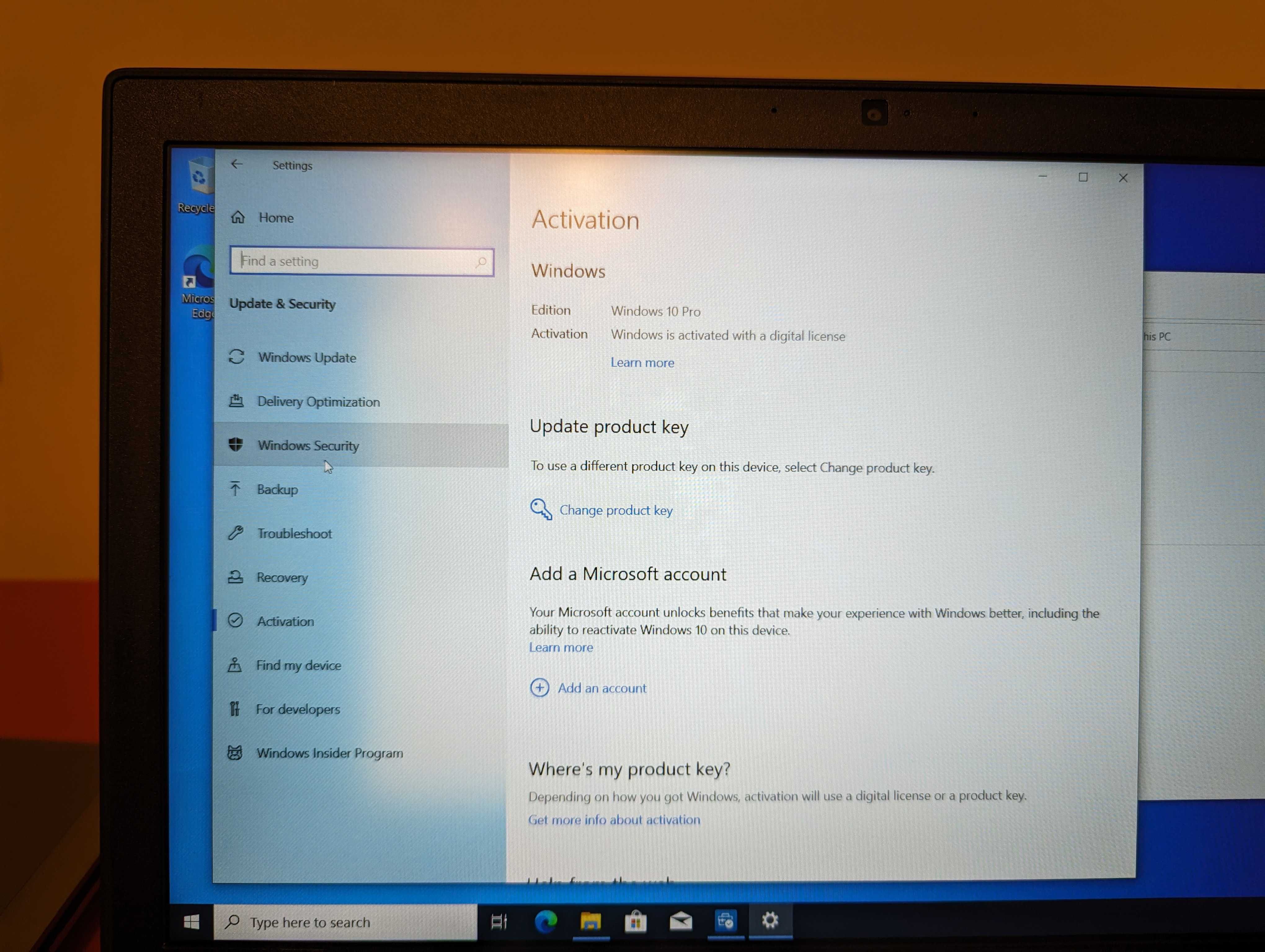This screenshot has height=952, width=1265.
Task: Launch Microsoft Edge from the taskbar
Action: 546,921
